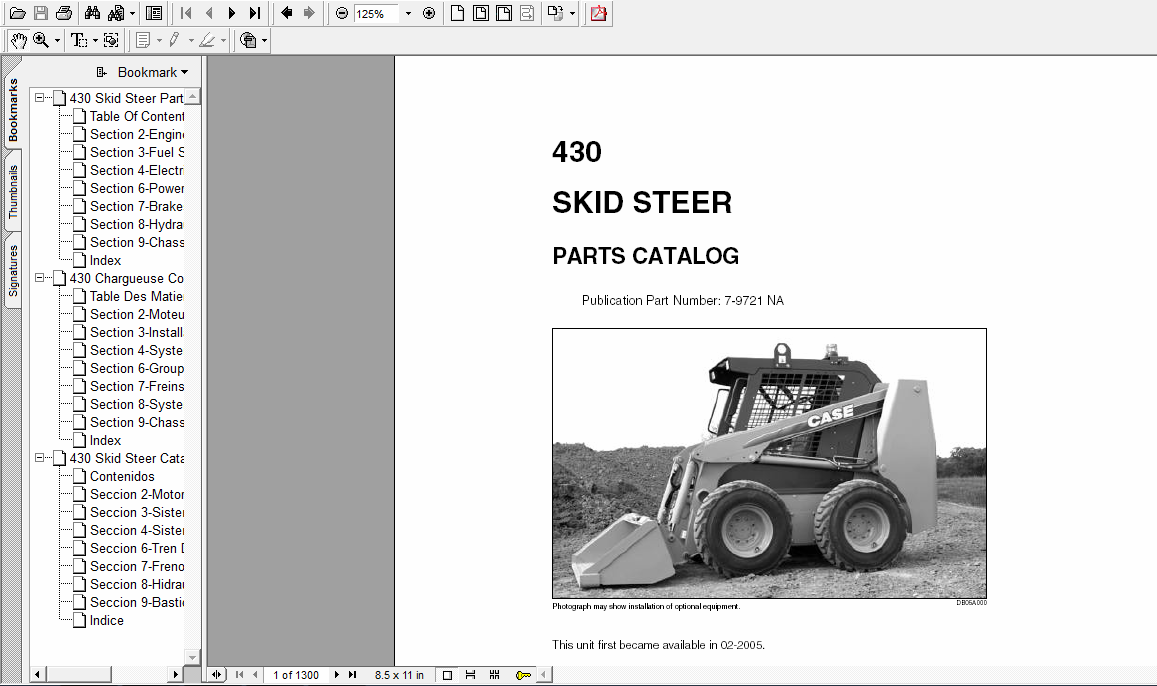Open Indice bookmark
Image resolution: width=1157 pixels, height=686 pixels.
coord(106,620)
